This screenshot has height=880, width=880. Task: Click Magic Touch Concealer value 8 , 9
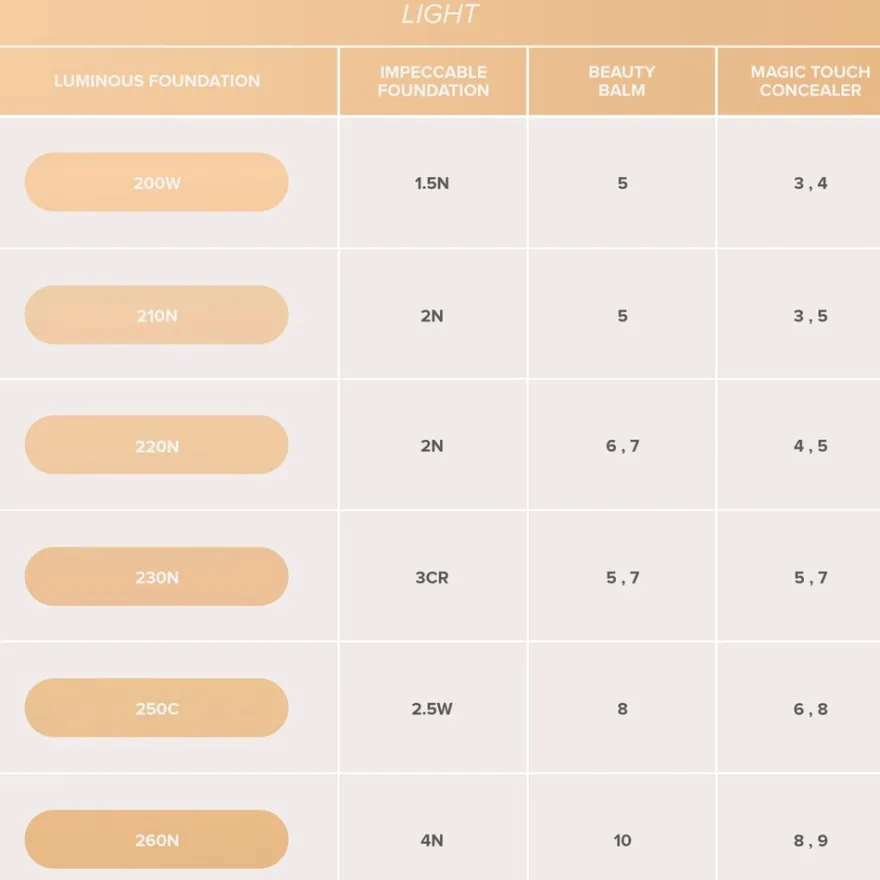coord(810,840)
